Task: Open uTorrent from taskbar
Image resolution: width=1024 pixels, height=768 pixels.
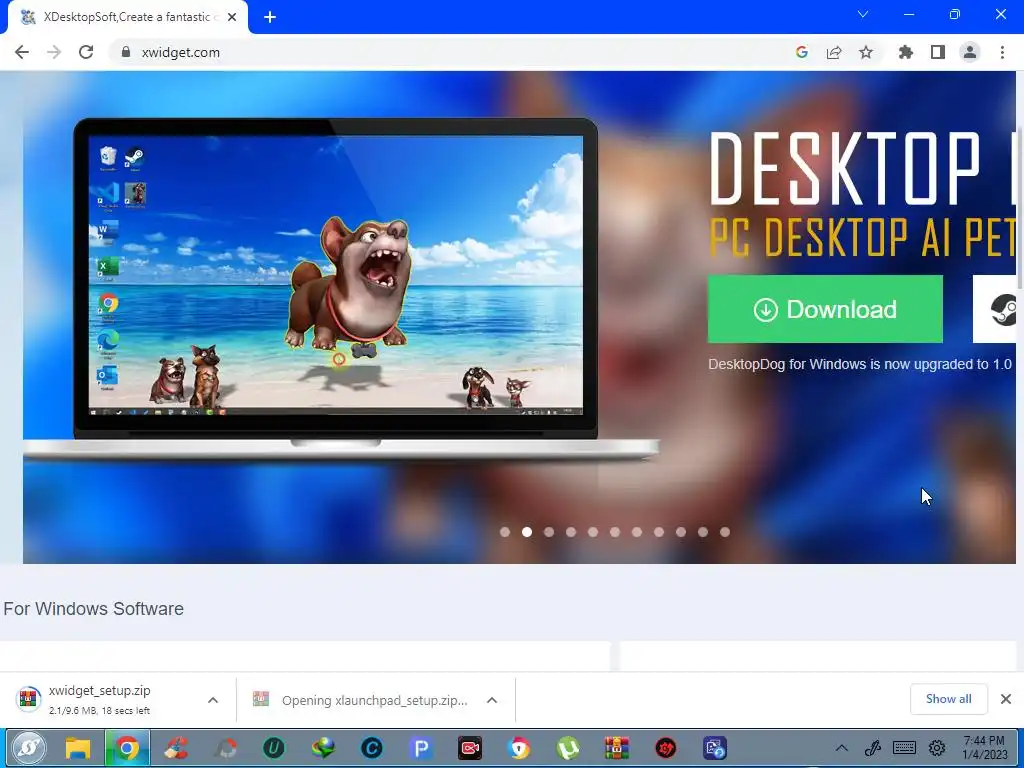Action: 568,748
